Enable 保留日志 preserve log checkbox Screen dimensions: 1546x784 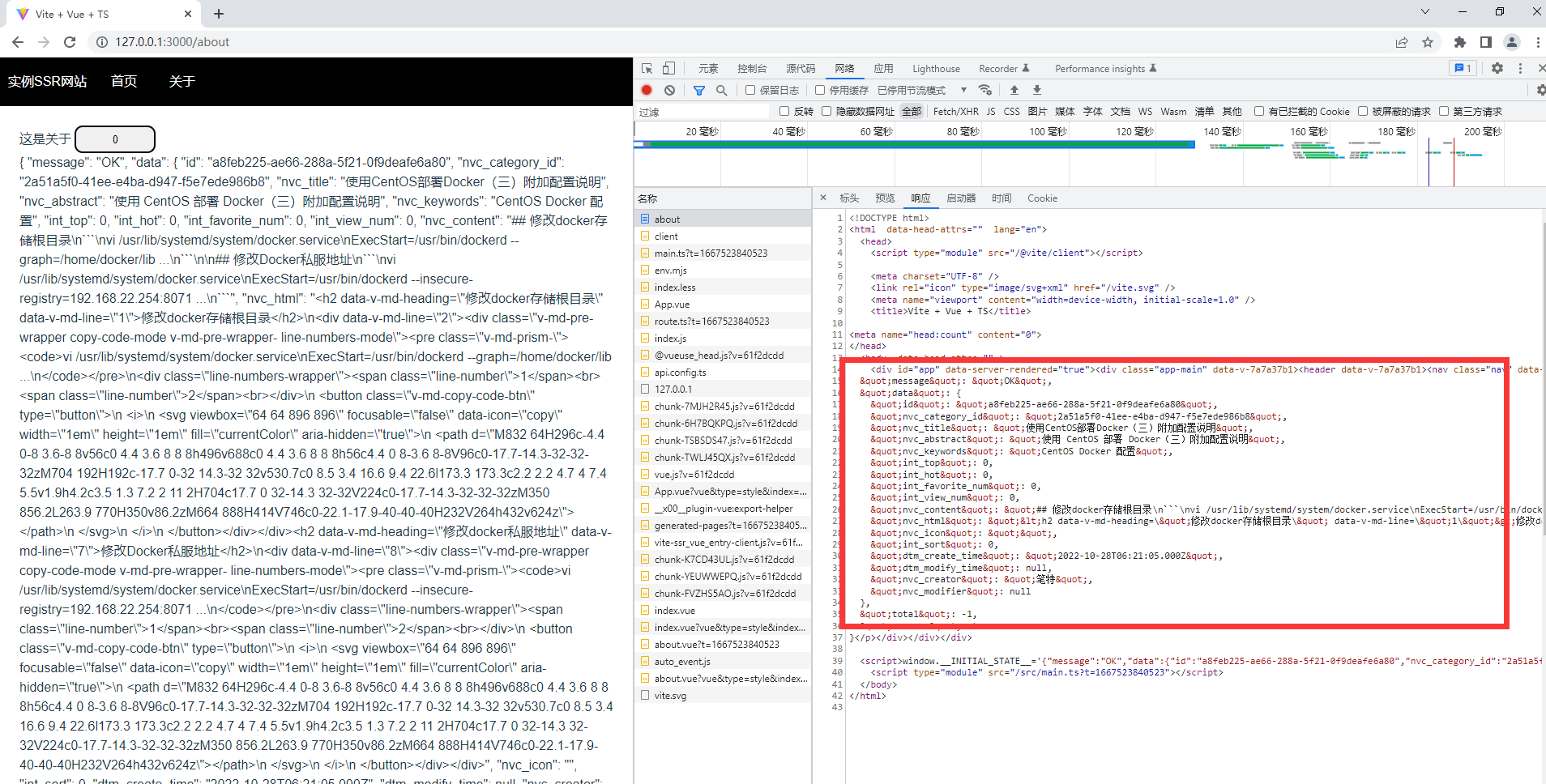point(750,90)
